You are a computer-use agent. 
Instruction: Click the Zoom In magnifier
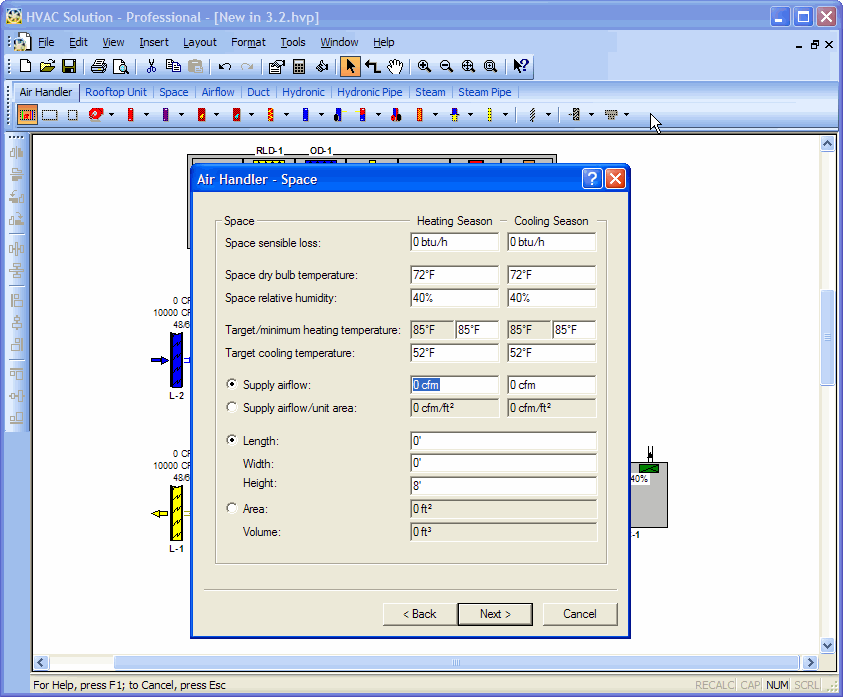point(424,66)
